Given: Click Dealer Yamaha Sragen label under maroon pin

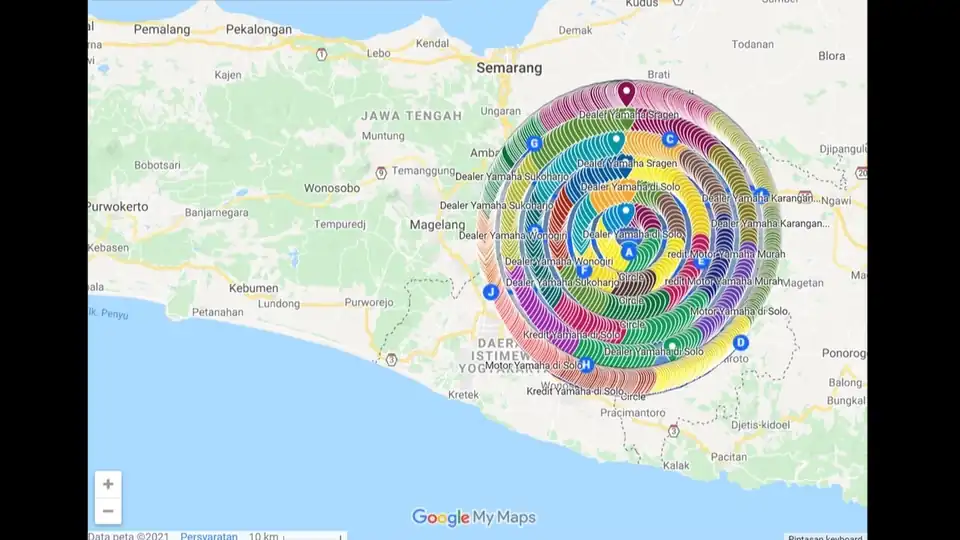Looking at the screenshot, I should coord(629,114).
